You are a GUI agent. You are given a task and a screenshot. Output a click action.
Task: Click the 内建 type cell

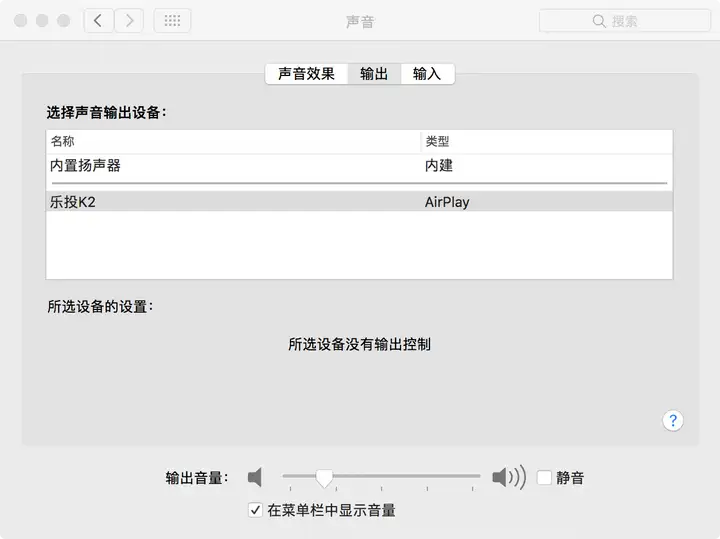[439, 166]
